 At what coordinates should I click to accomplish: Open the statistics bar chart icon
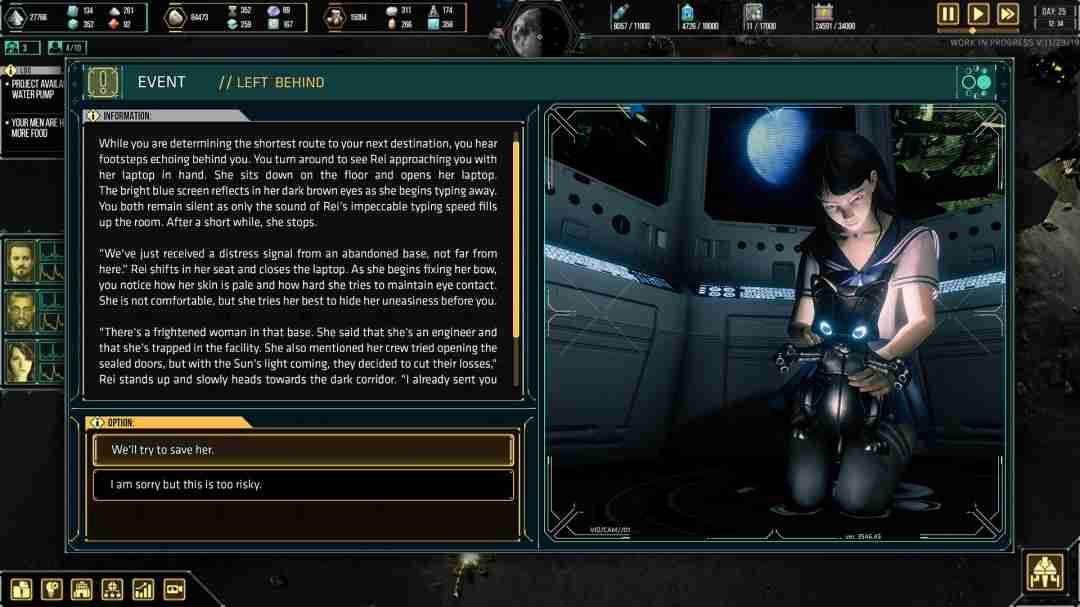(x=143, y=589)
